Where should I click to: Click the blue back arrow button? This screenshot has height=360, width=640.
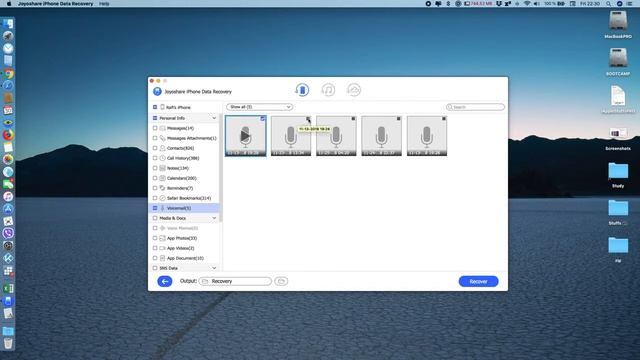[x=165, y=281]
